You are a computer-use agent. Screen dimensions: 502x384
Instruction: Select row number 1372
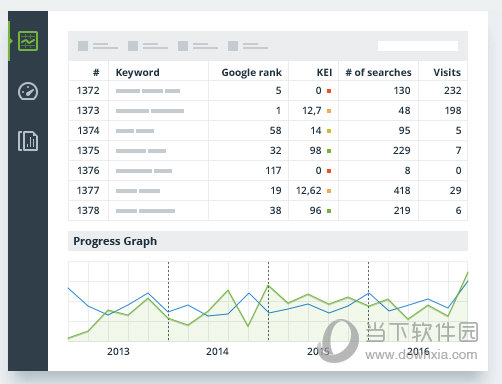[x=88, y=90]
